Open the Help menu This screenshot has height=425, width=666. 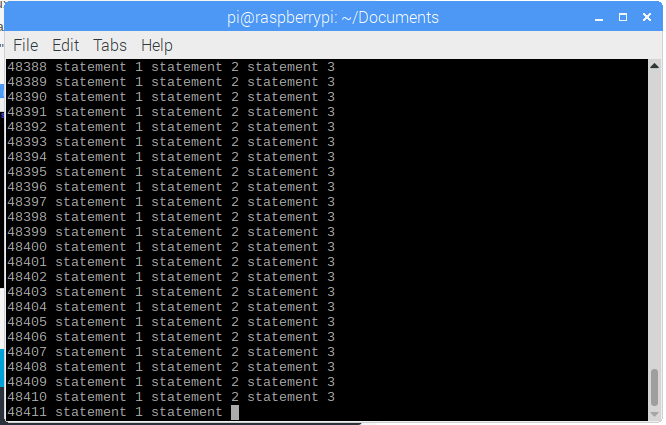click(x=157, y=45)
